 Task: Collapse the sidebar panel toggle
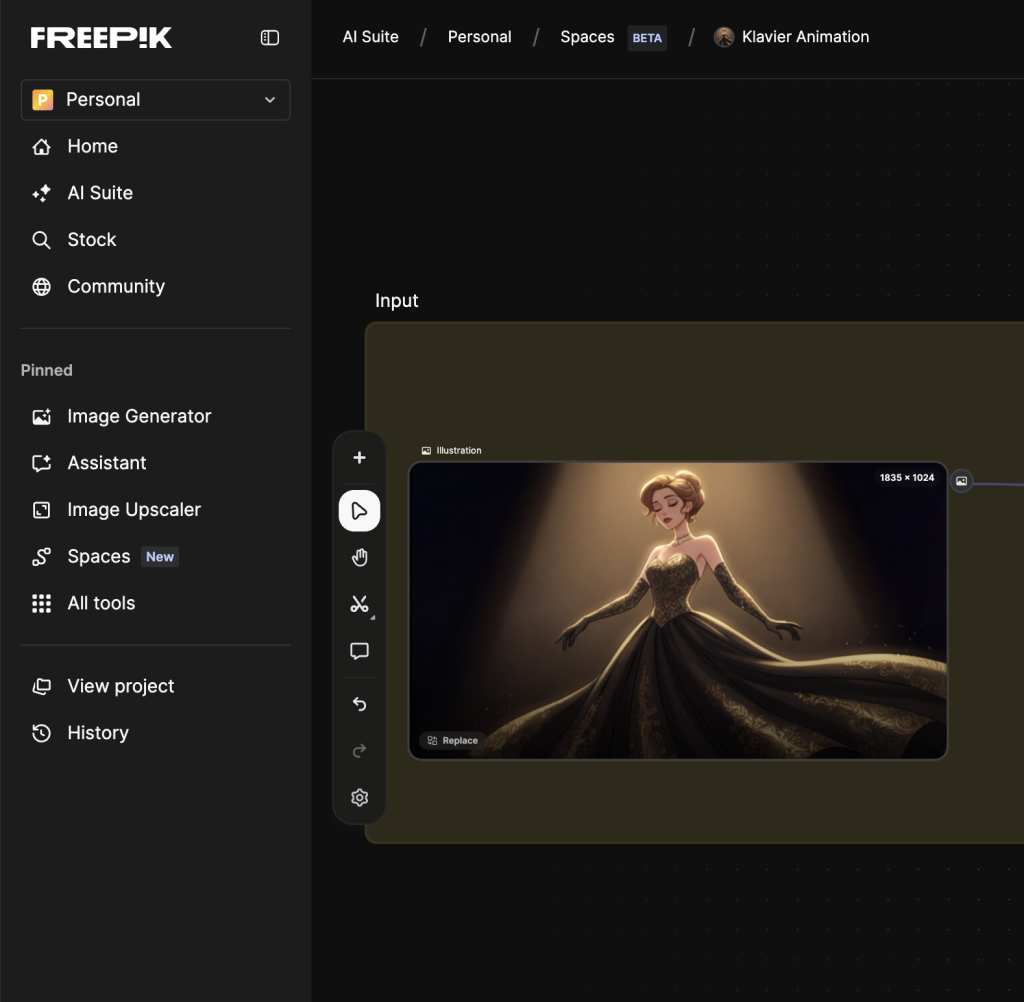pyautogui.click(x=270, y=38)
